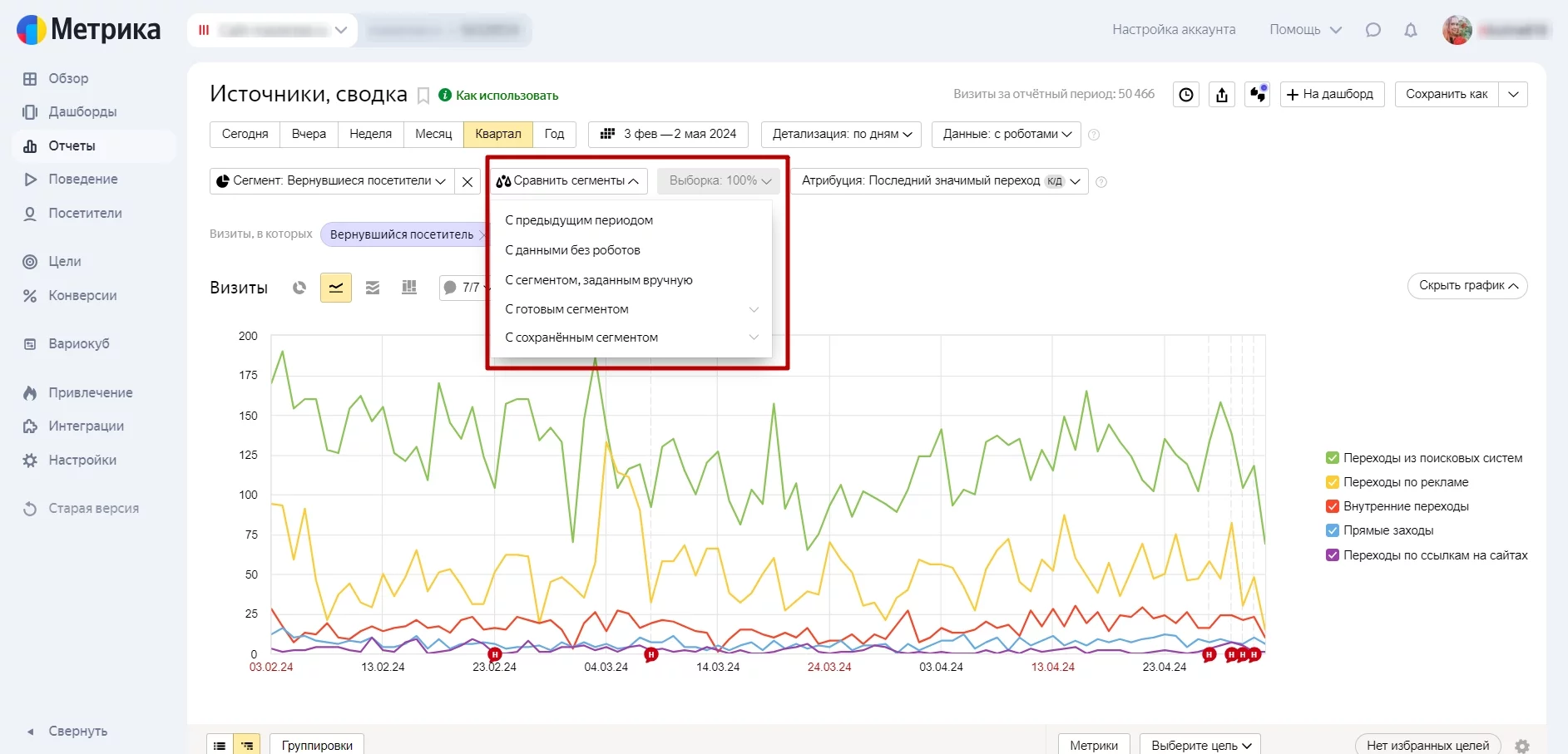The image size is (1568, 754).
Task: Switch to the line chart icon
Action: (336, 288)
